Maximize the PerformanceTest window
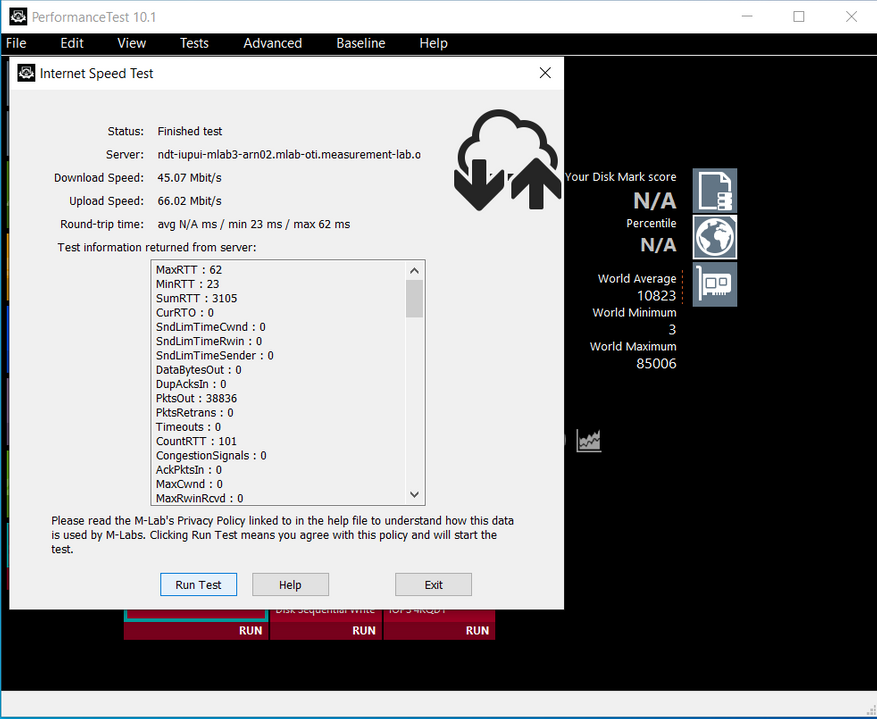877x719 pixels. pos(799,17)
